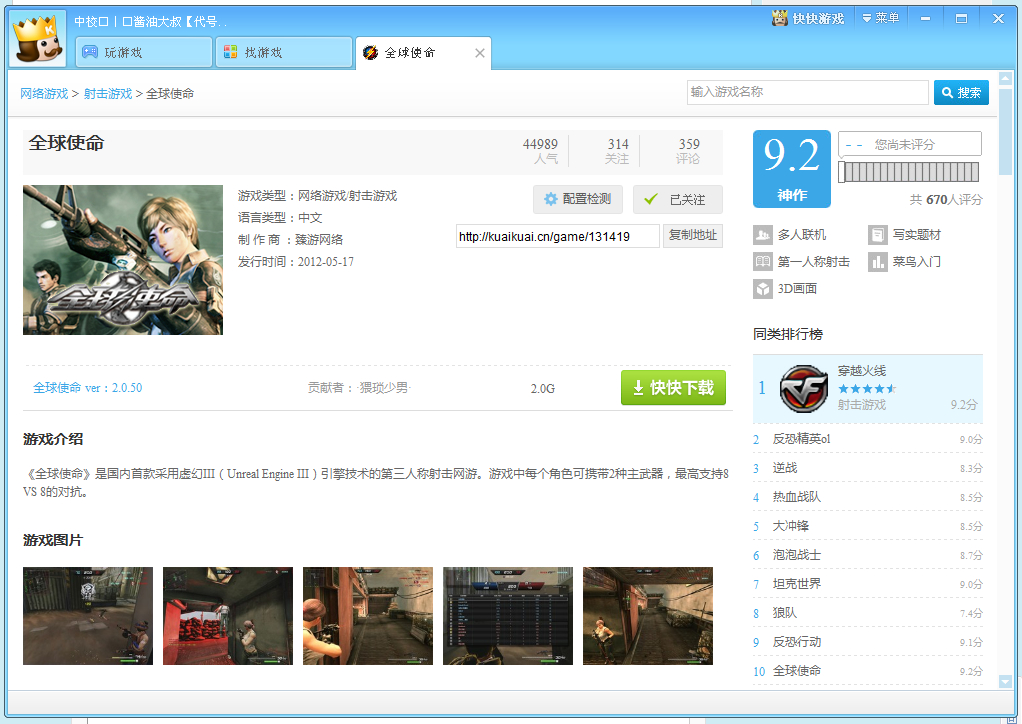
Task: Close the 全球使命 tab
Action: (x=480, y=53)
